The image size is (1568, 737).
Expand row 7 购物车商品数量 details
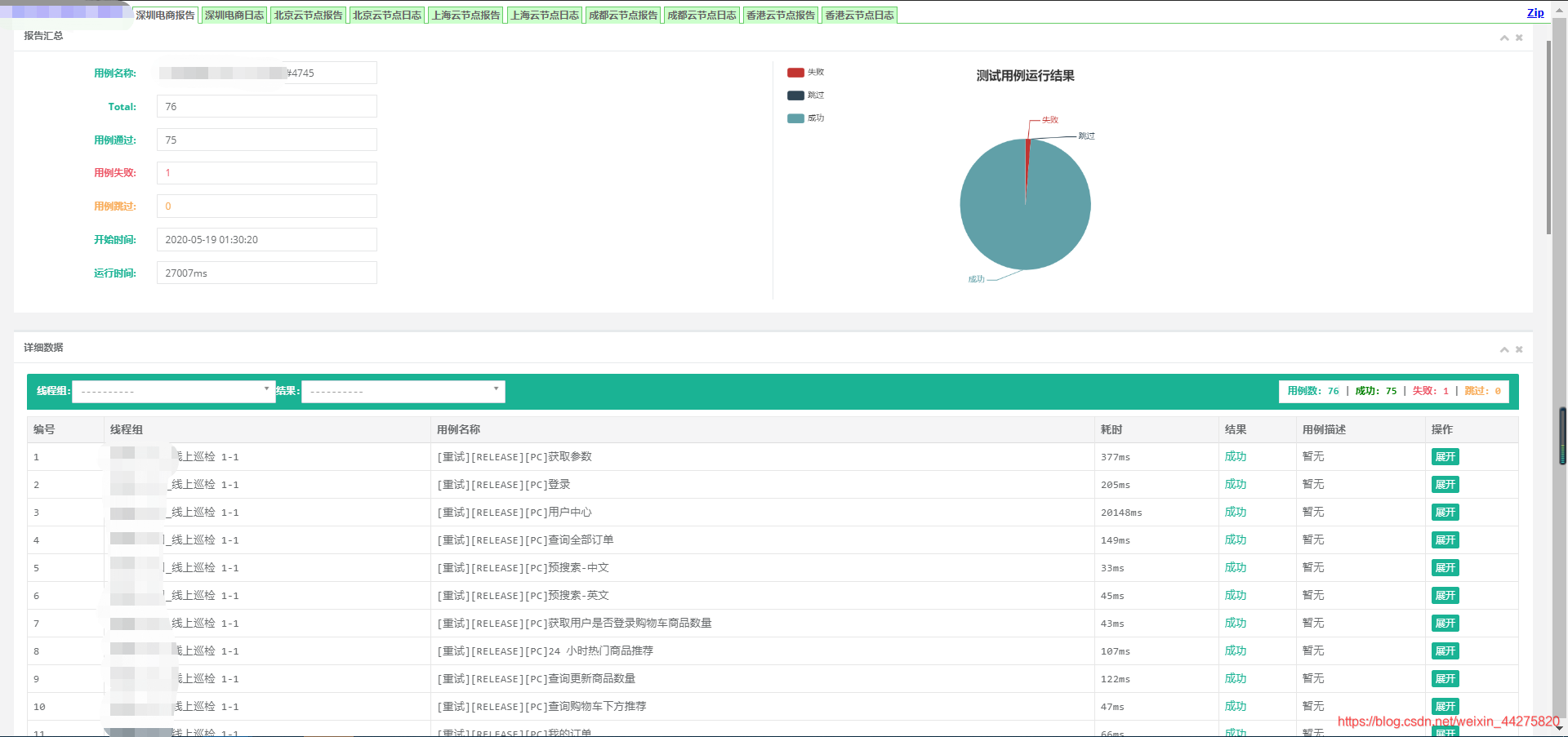click(x=1445, y=624)
